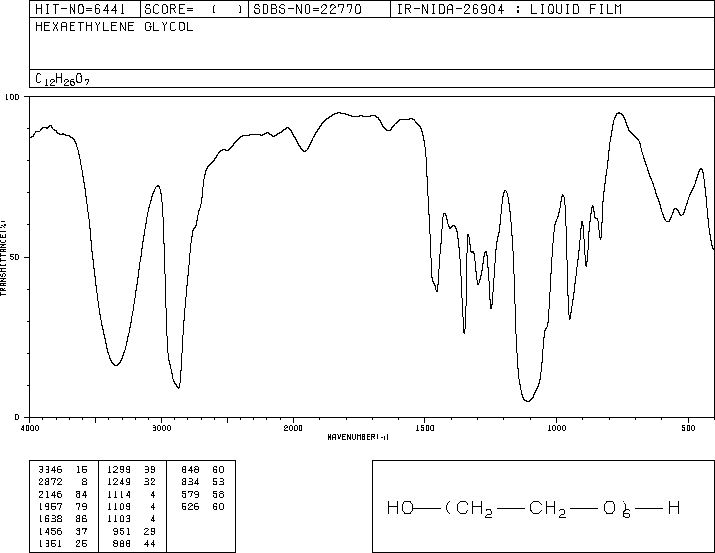The width and height of the screenshot is (715, 553).
Task: Click the HIT-NO=6441 header cell
Action: tap(80, 9)
